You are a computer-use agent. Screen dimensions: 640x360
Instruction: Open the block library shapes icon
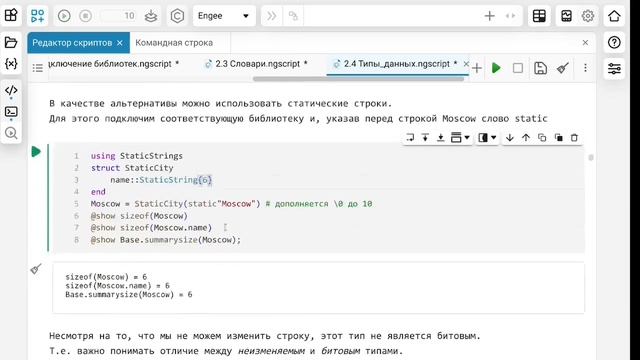(38, 16)
